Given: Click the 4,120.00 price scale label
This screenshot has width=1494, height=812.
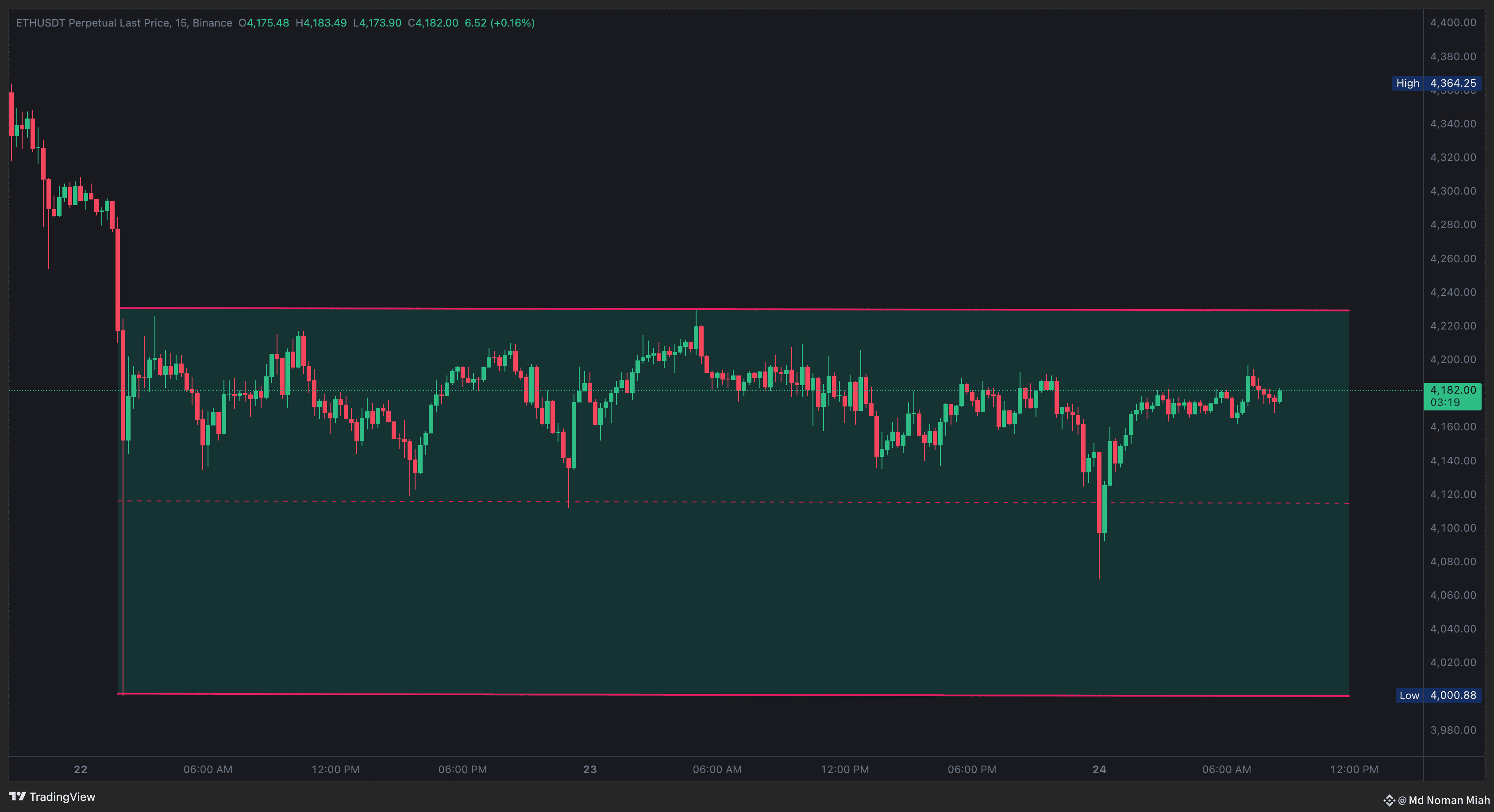Looking at the screenshot, I should pos(1453,494).
